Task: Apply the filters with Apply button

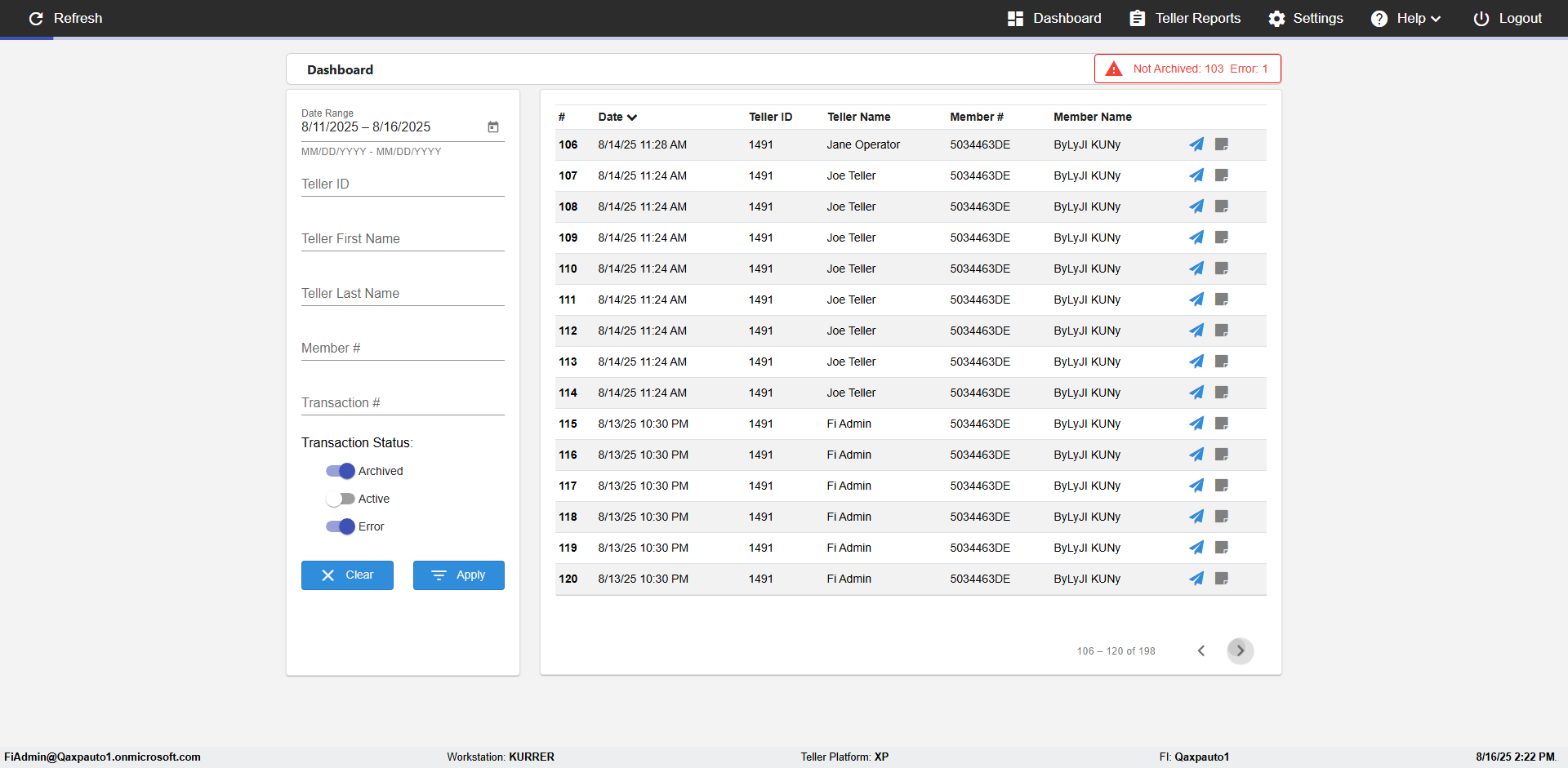Action: 459,575
